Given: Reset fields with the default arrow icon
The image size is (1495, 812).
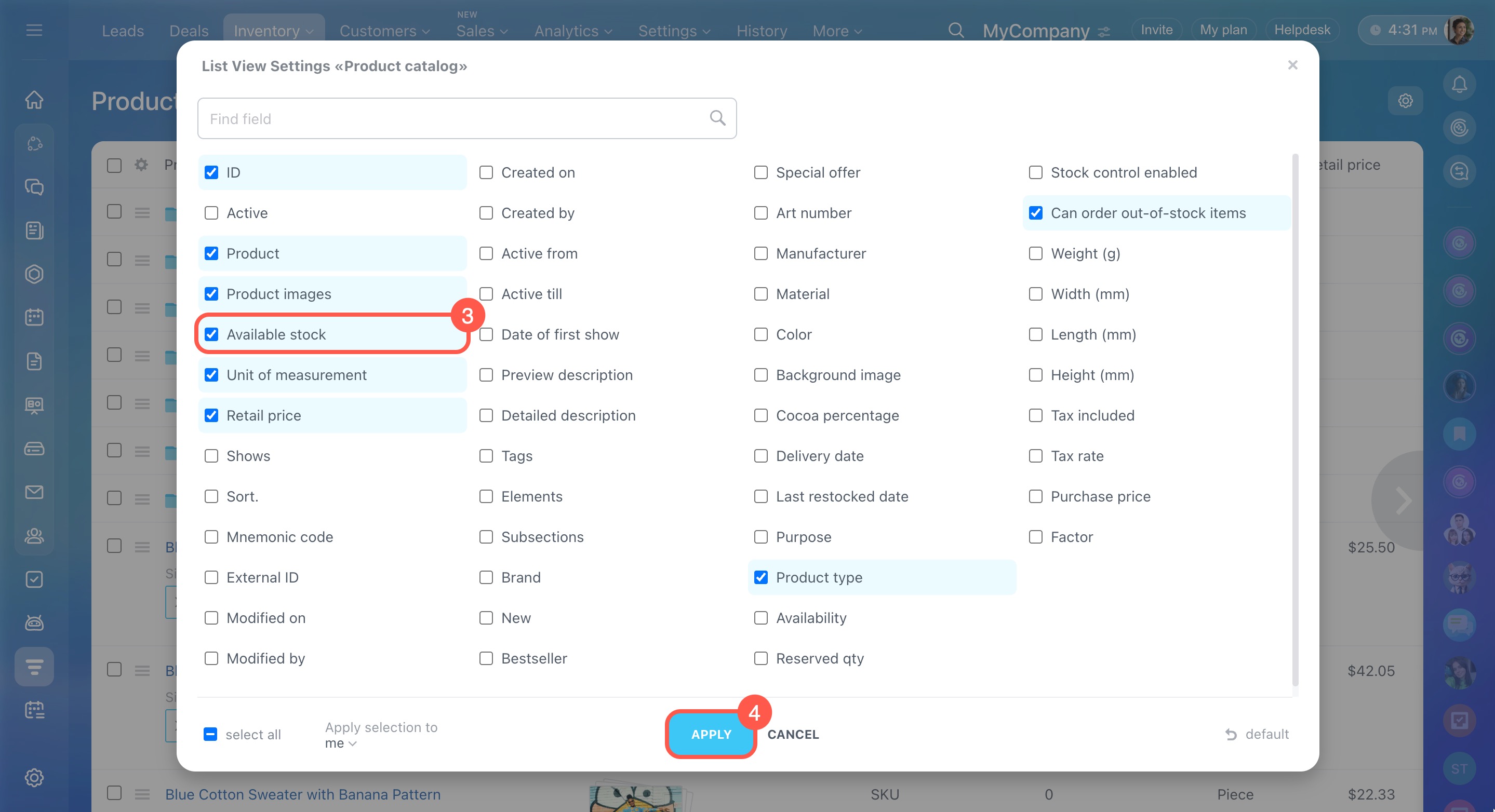Looking at the screenshot, I should click(1231, 735).
